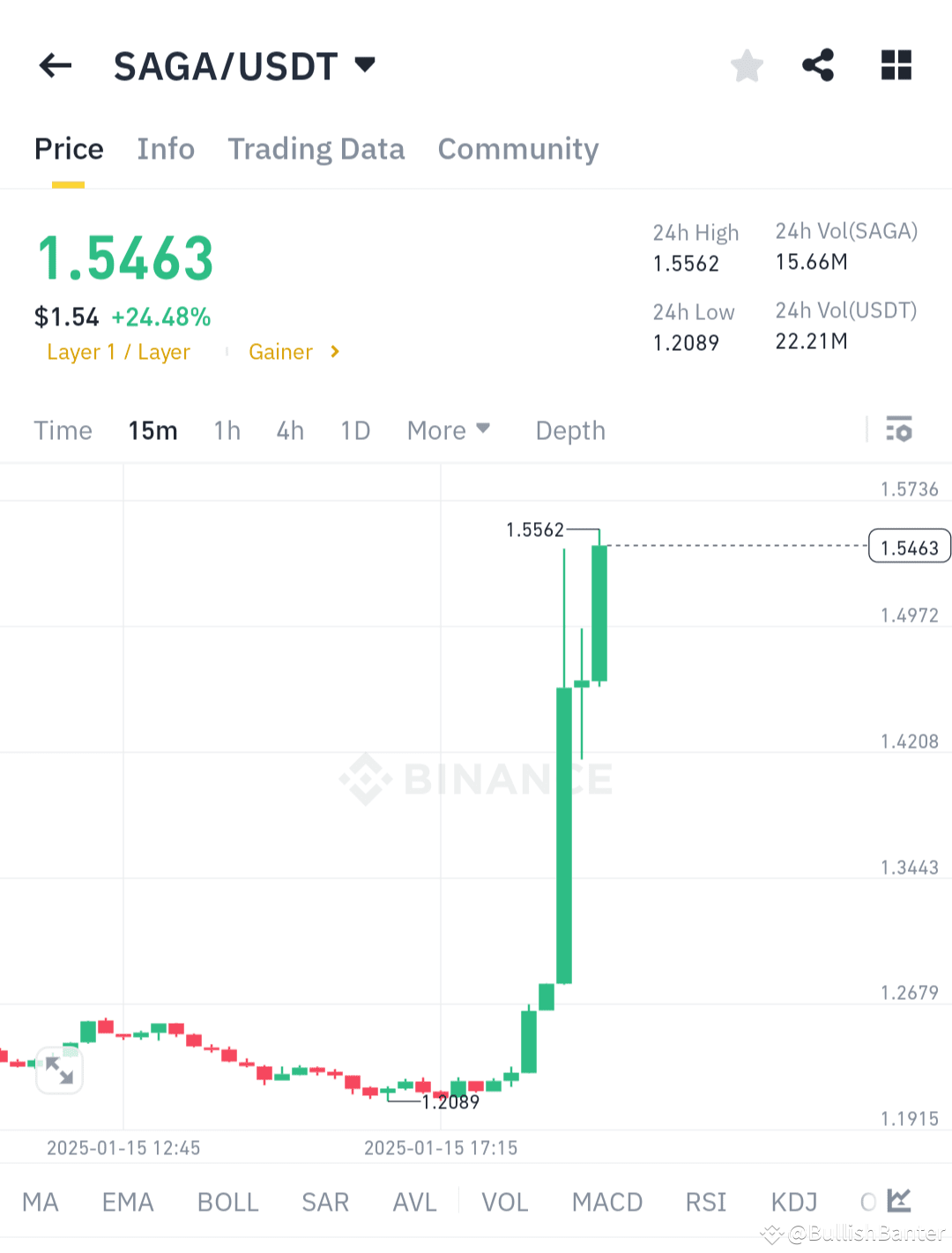Viewport: 952px width, 1253px height.
Task: Switch to the Info tab
Action: (x=165, y=149)
